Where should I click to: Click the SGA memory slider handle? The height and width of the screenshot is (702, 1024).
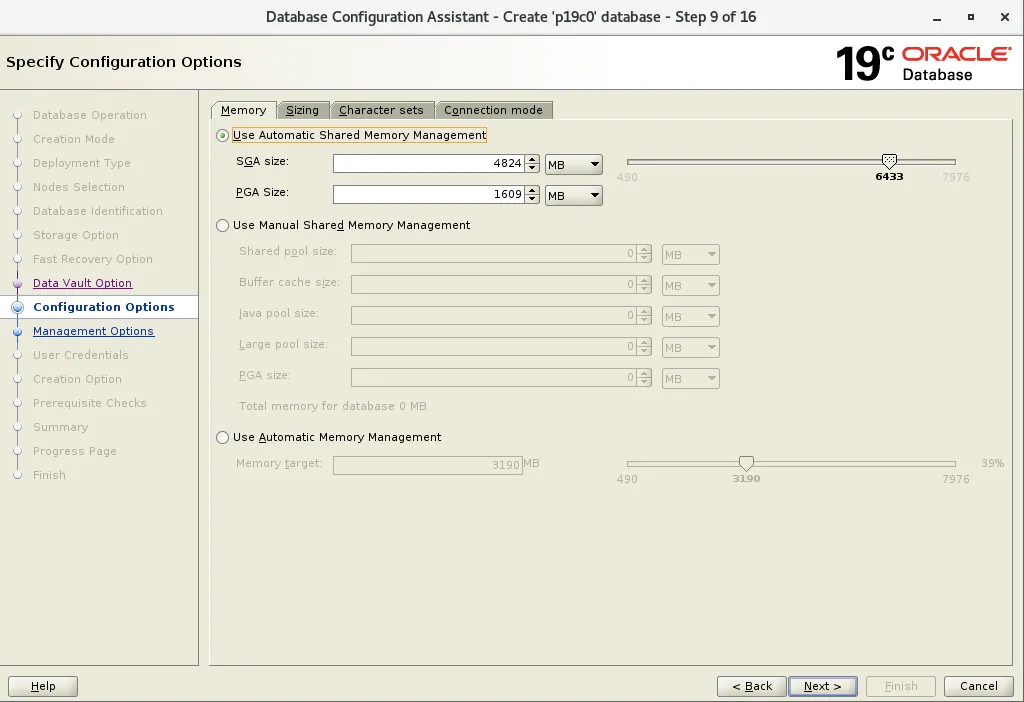click(x=888, y=159)
